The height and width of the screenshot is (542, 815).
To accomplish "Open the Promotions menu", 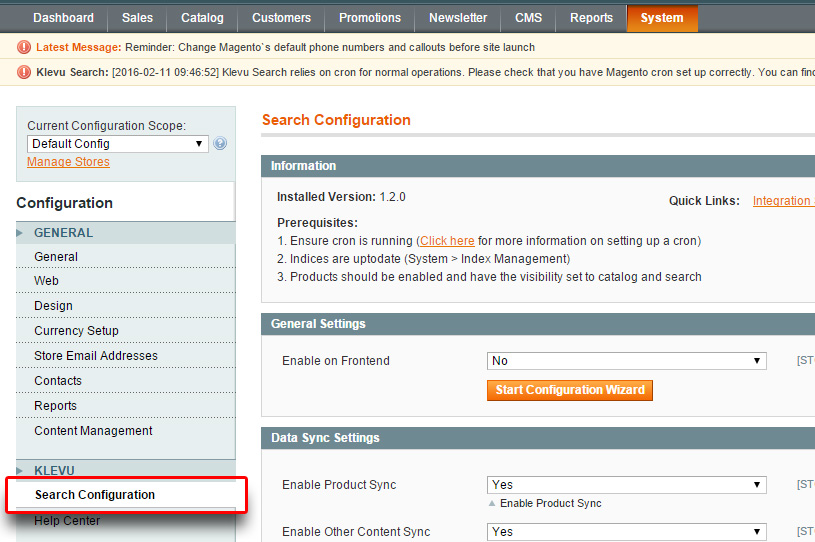I will 370,18.
